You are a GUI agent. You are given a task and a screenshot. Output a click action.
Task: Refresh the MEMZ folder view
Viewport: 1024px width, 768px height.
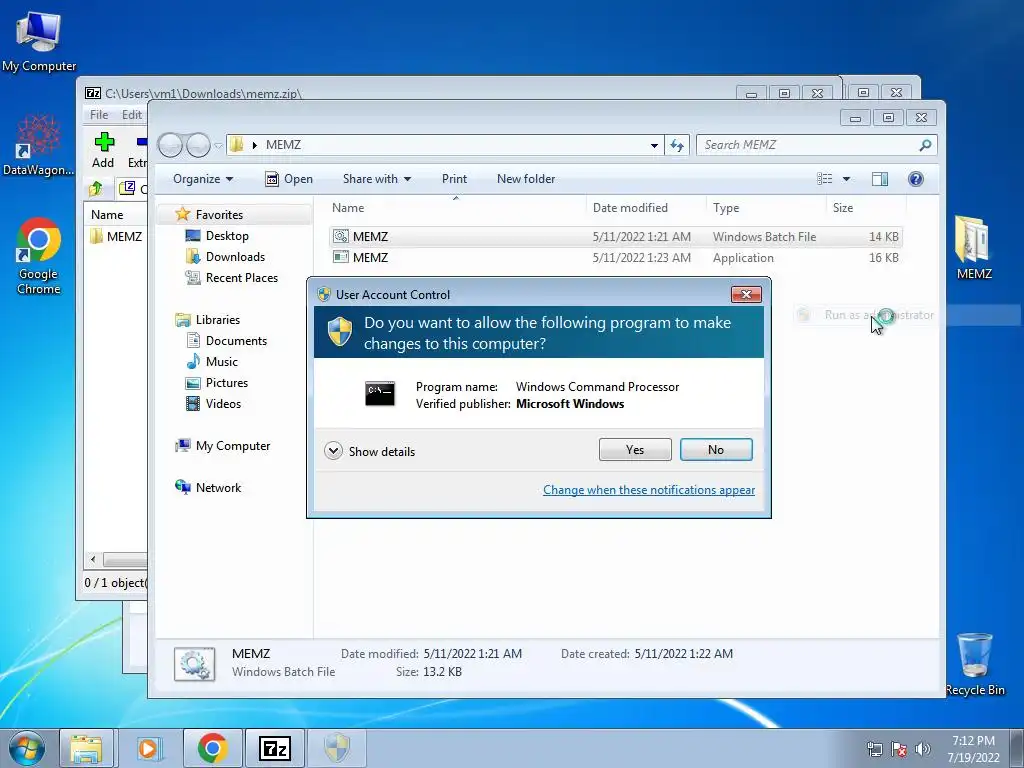click(677, 145)
